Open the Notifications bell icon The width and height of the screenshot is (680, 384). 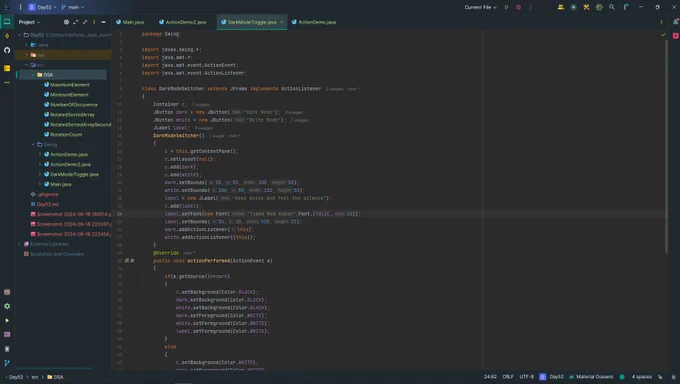coord(675,22)
